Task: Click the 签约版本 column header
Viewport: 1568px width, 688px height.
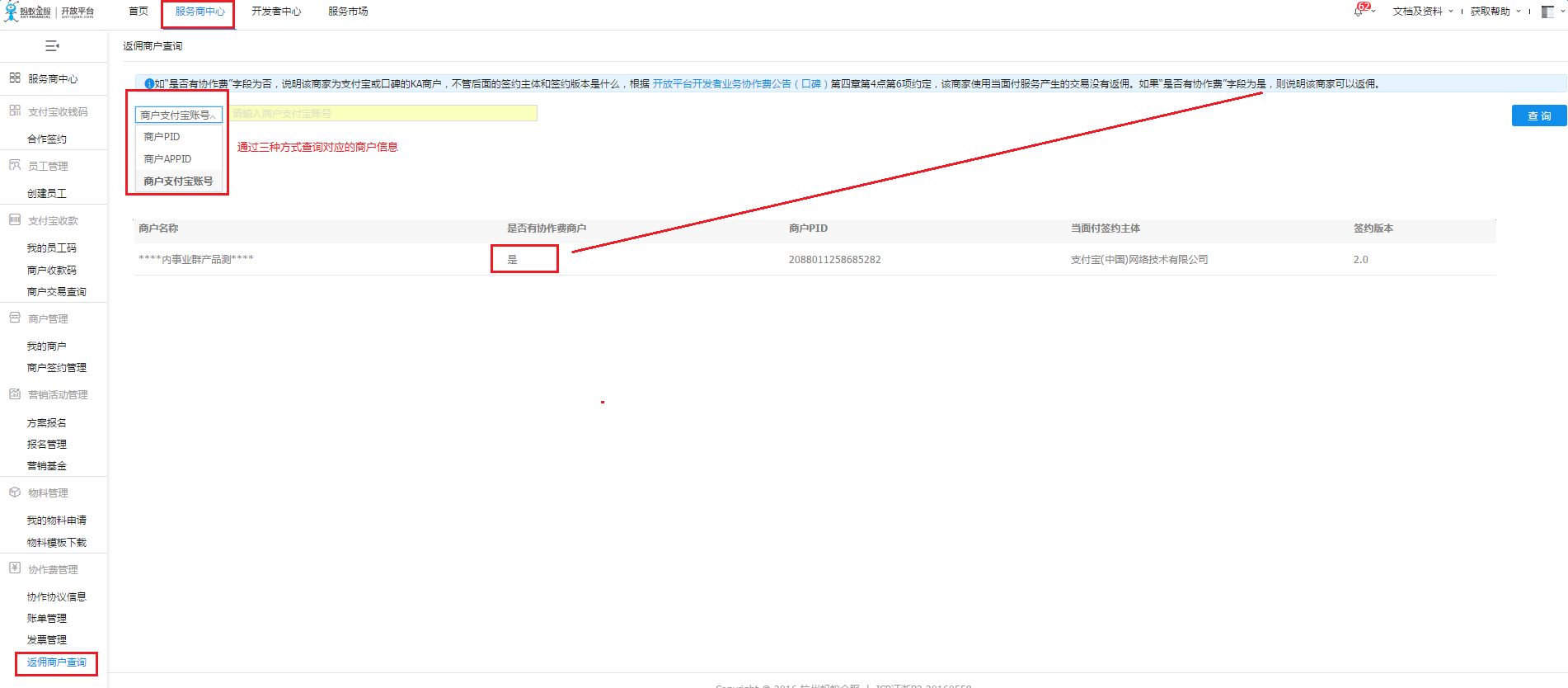Action: click(x=1373, y=229)
